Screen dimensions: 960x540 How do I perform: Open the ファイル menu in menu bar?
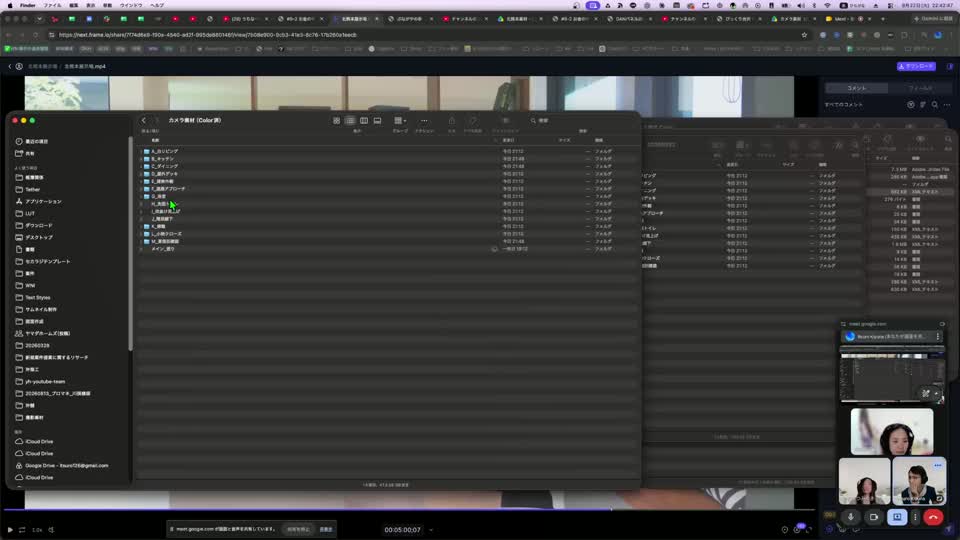pyautogui.click(x=52, y=5)
